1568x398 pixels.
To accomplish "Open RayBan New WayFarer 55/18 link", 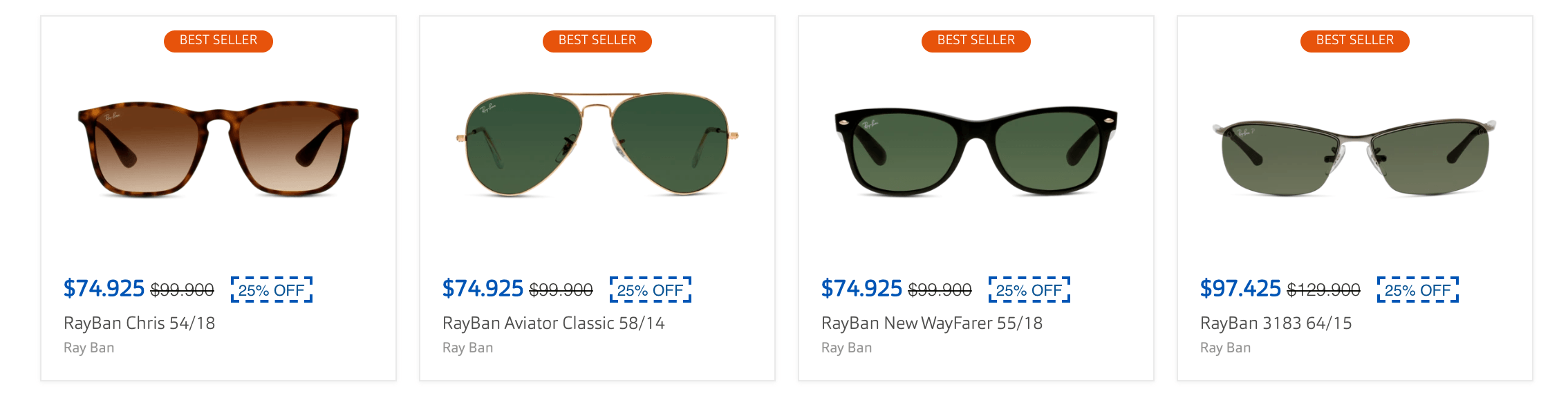I will [931, 323].
